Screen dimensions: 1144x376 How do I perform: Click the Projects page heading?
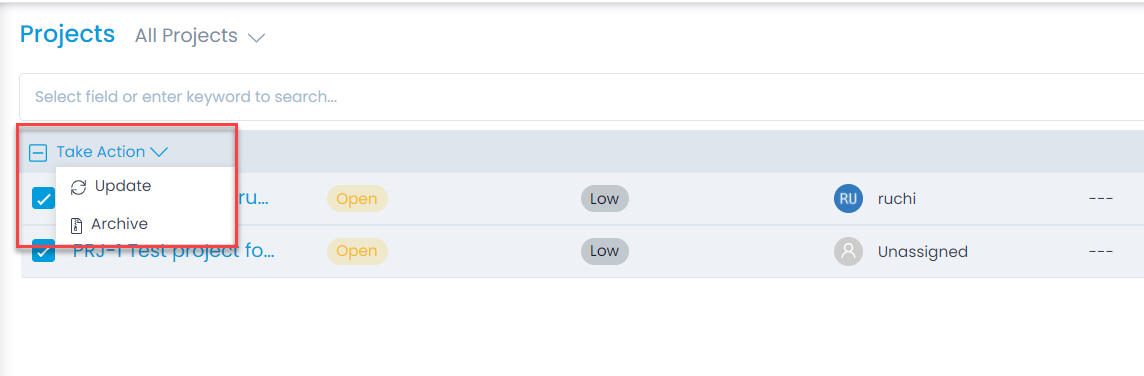(67, 34)
